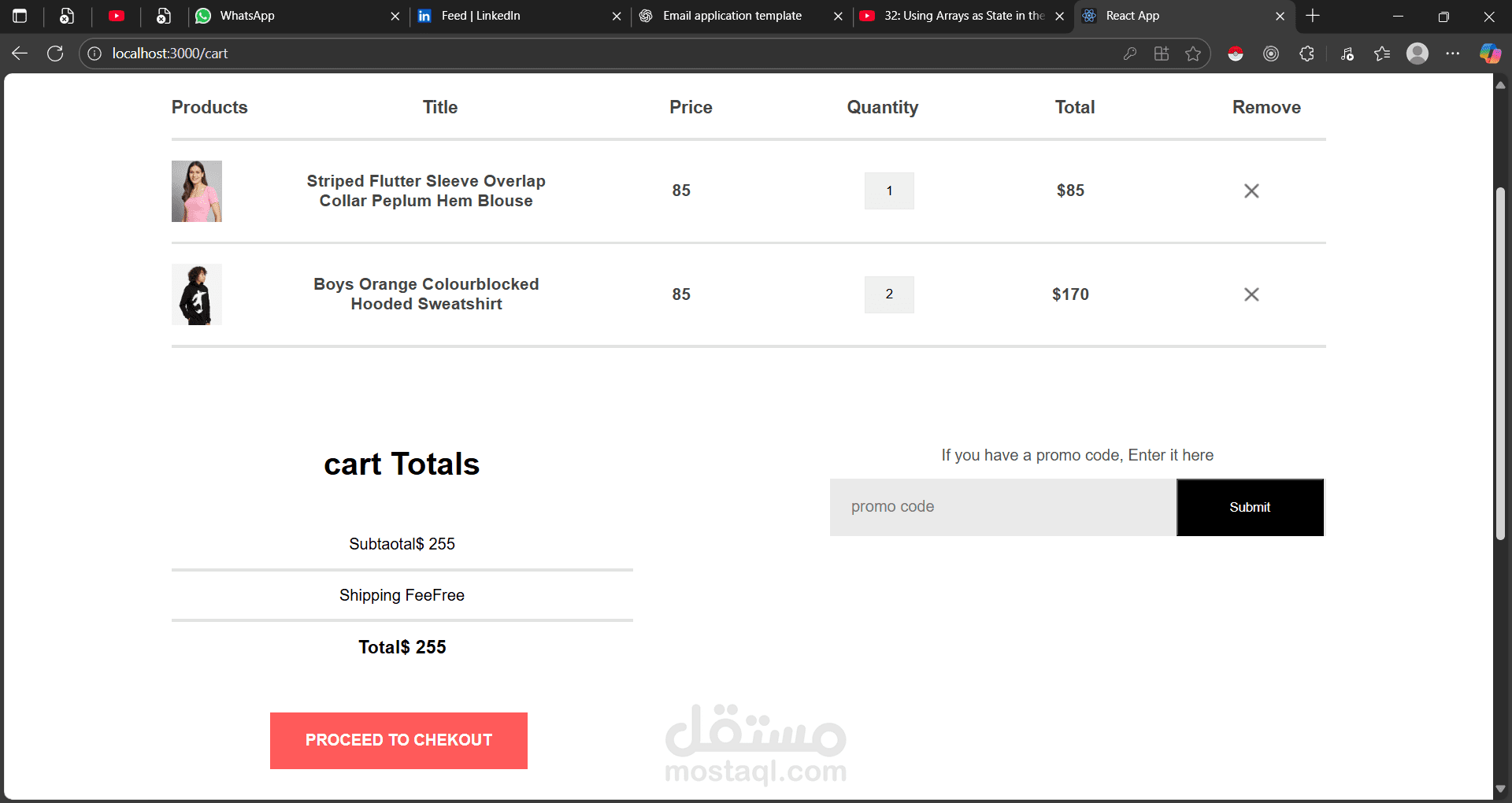Select the React App tab
The image size is (1512, 803).
(x=1184, y=16)
